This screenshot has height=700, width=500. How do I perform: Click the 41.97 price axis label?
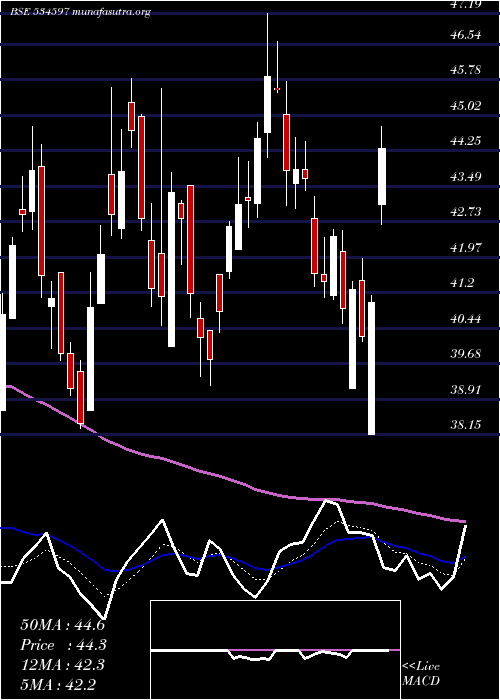click(x=466, y=247)
